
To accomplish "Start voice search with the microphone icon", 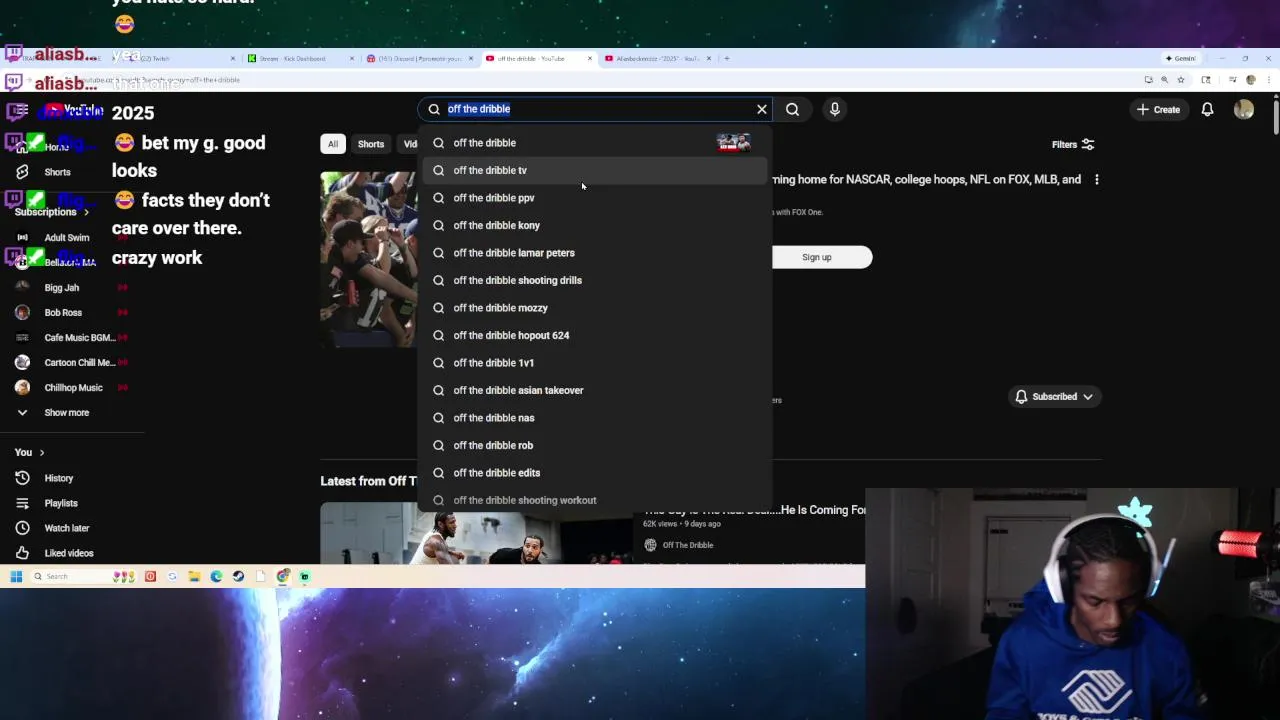I will (x=835, y=109).
